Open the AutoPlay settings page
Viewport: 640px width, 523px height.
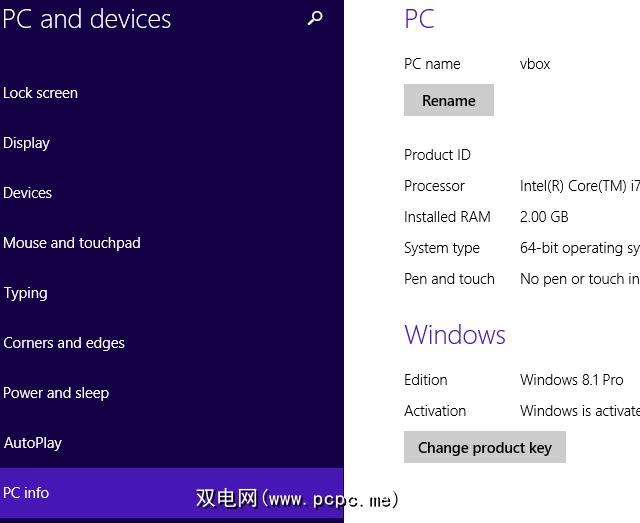(33, 443)
